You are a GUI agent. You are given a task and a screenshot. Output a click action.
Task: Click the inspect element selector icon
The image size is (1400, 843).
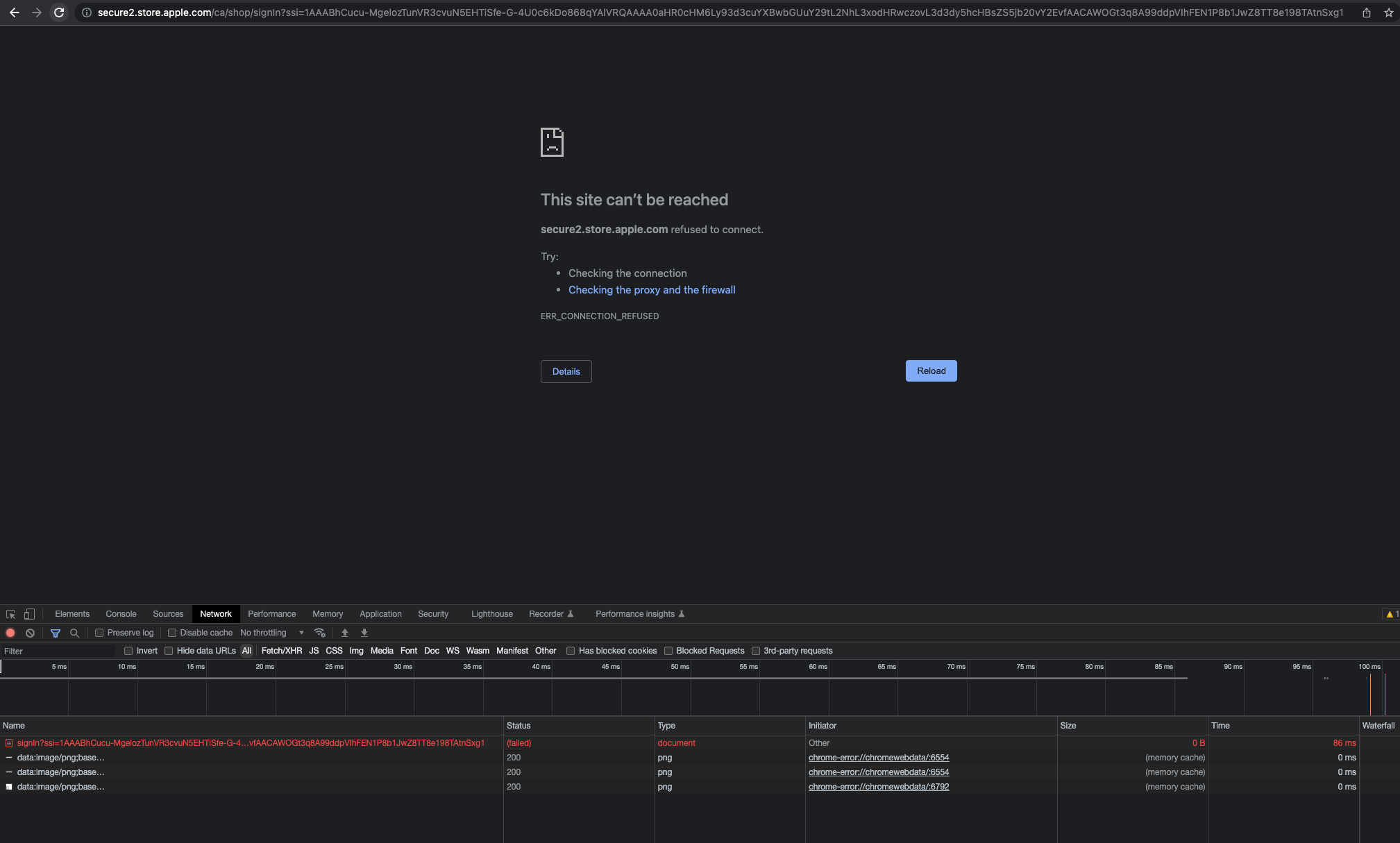pos(10,614)
